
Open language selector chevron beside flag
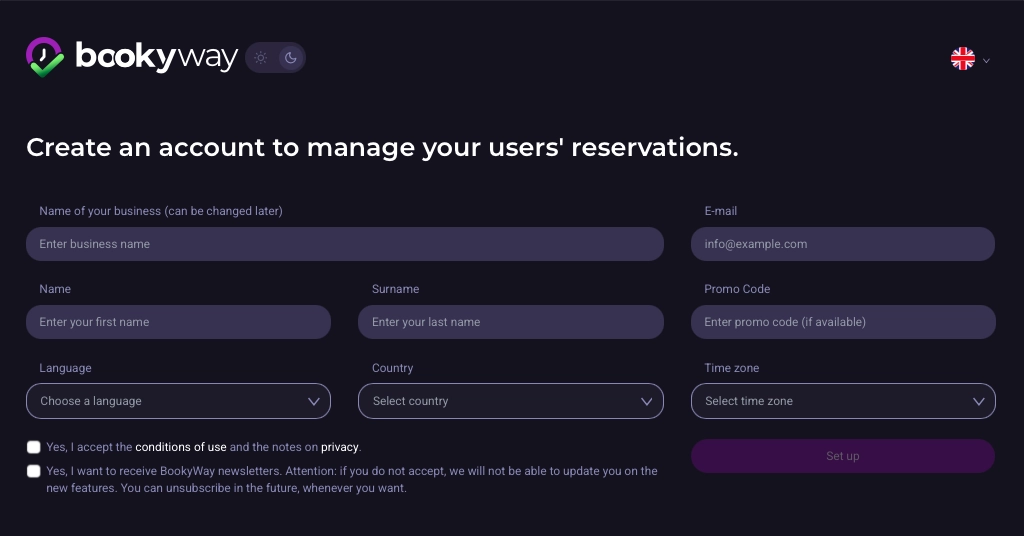tap(986, 60)
